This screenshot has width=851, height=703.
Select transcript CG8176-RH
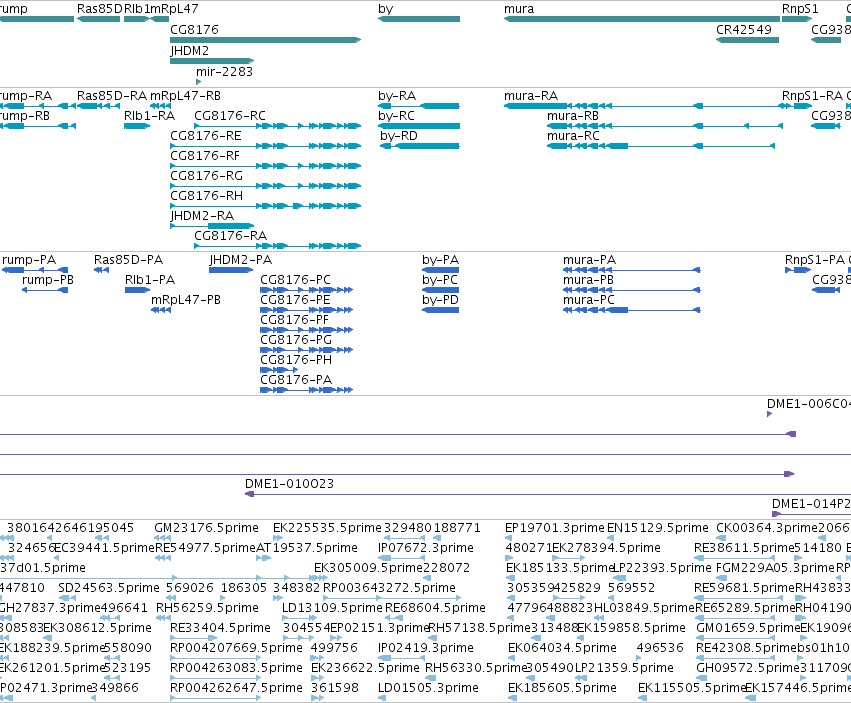pos(265,206)
